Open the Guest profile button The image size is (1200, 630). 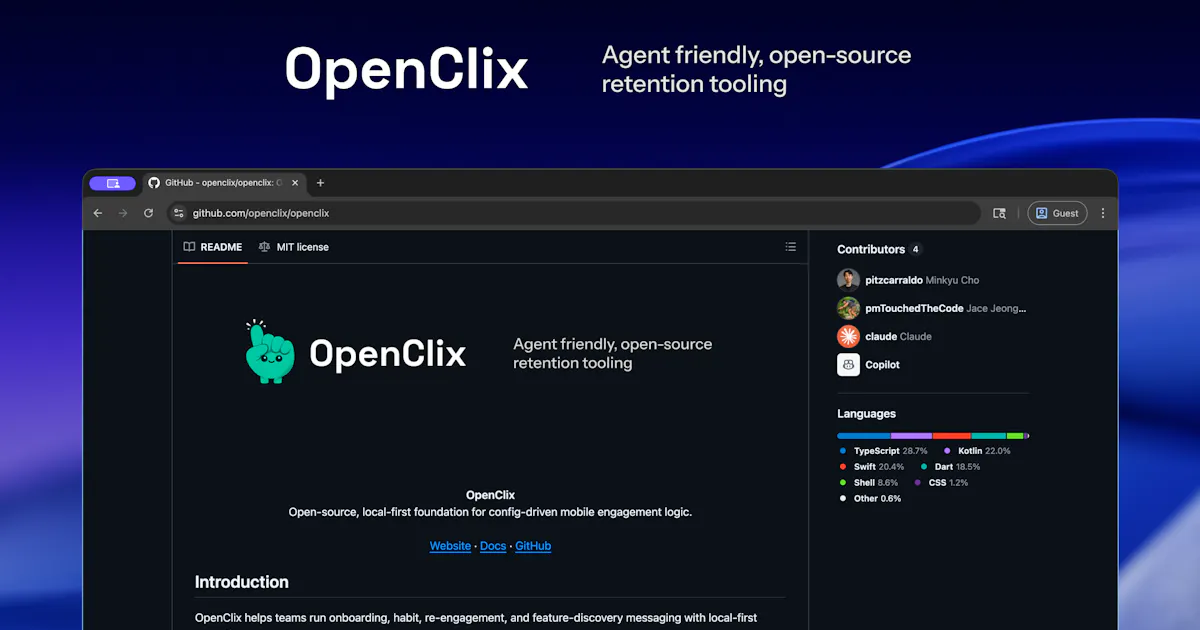click(1057, 213)
